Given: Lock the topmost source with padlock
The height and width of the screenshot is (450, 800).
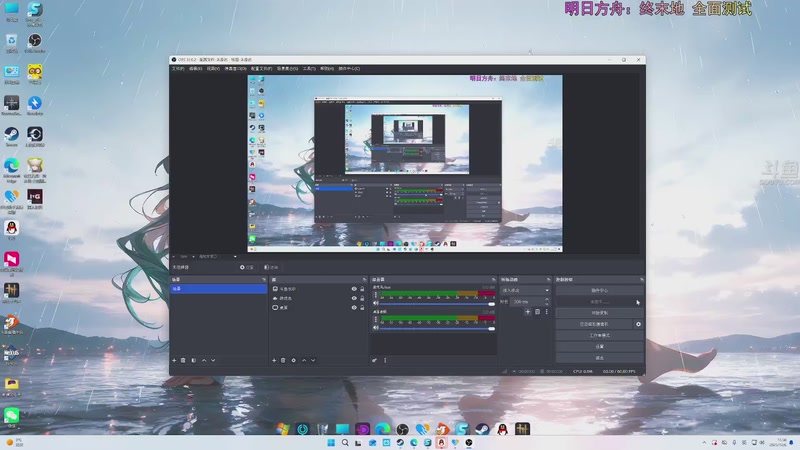Looking at the screenshot, I should pos(362,289).
